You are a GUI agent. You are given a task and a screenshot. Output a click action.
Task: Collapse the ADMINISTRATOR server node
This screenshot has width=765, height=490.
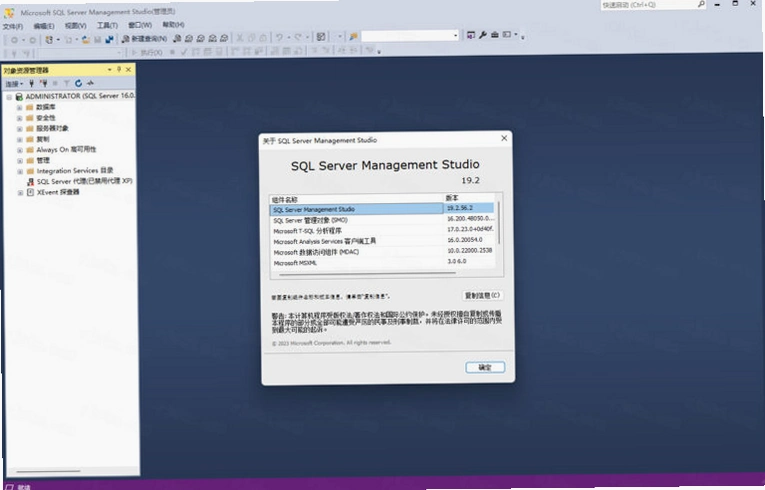click(9, 97)
